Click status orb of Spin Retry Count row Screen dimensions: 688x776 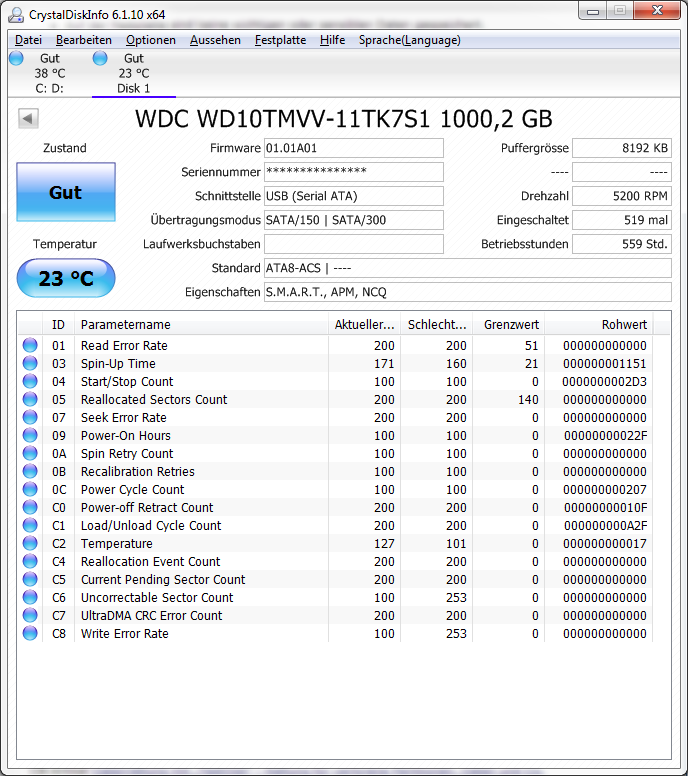[x=30, y=453]
